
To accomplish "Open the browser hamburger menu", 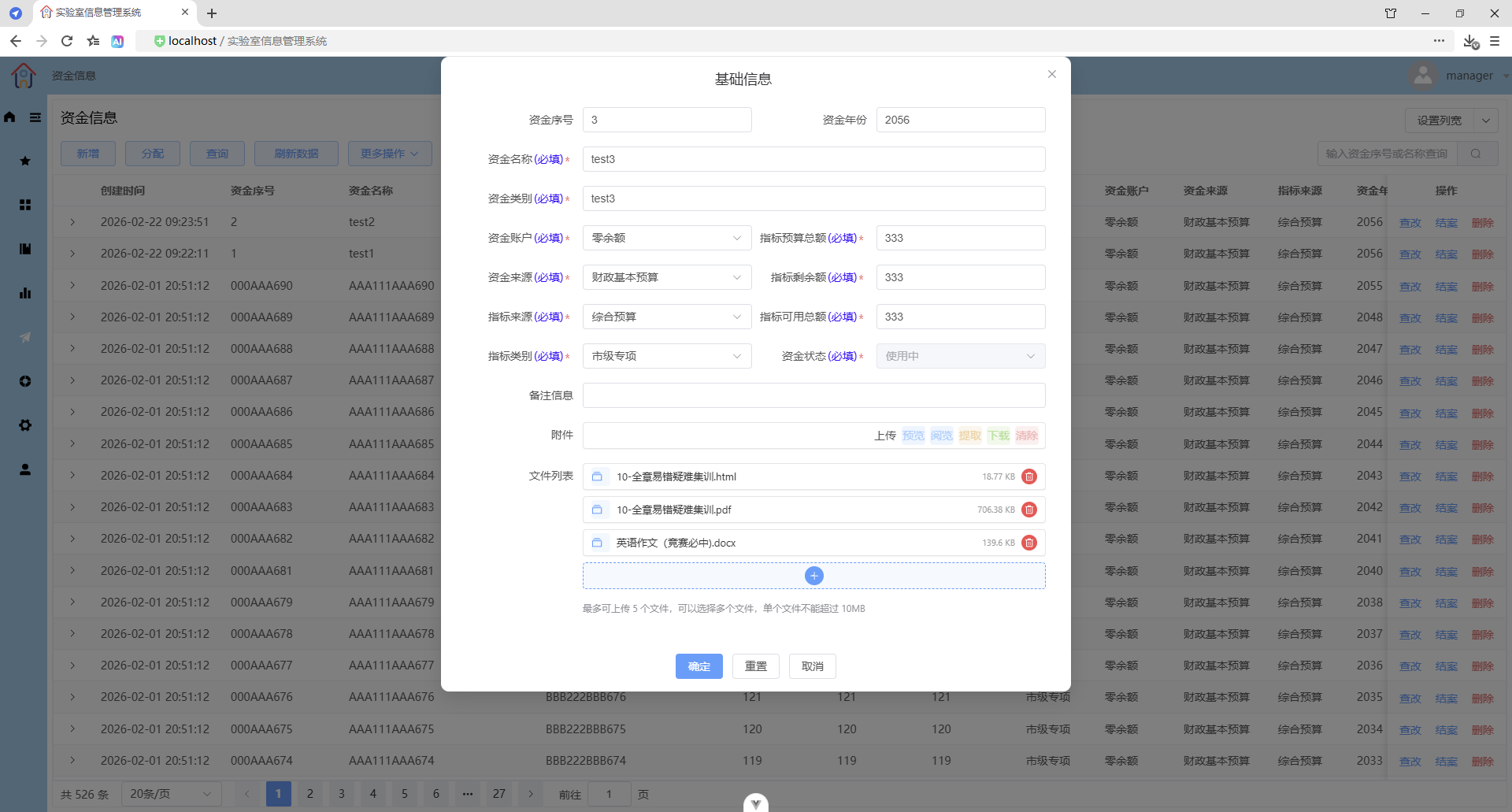I will tap(1495, 41).
